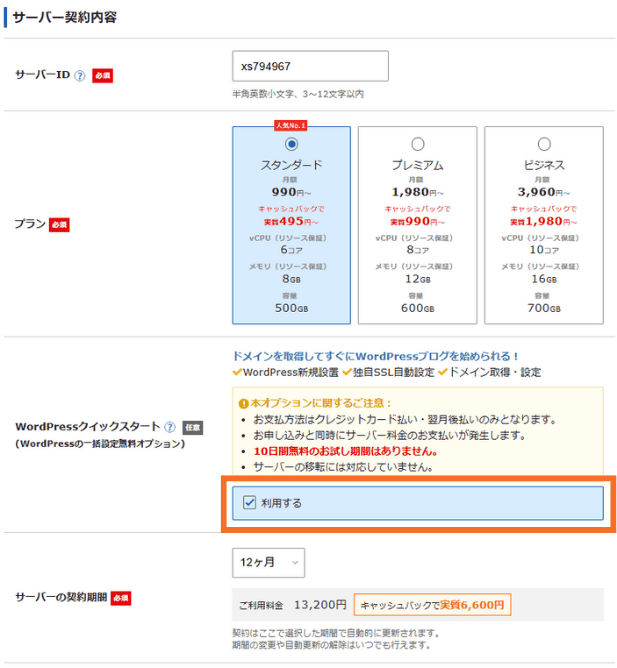Click the checkmark icon before 独自SSL自動設定
Viewport: 617px width, 668px height.
point(347,372)
